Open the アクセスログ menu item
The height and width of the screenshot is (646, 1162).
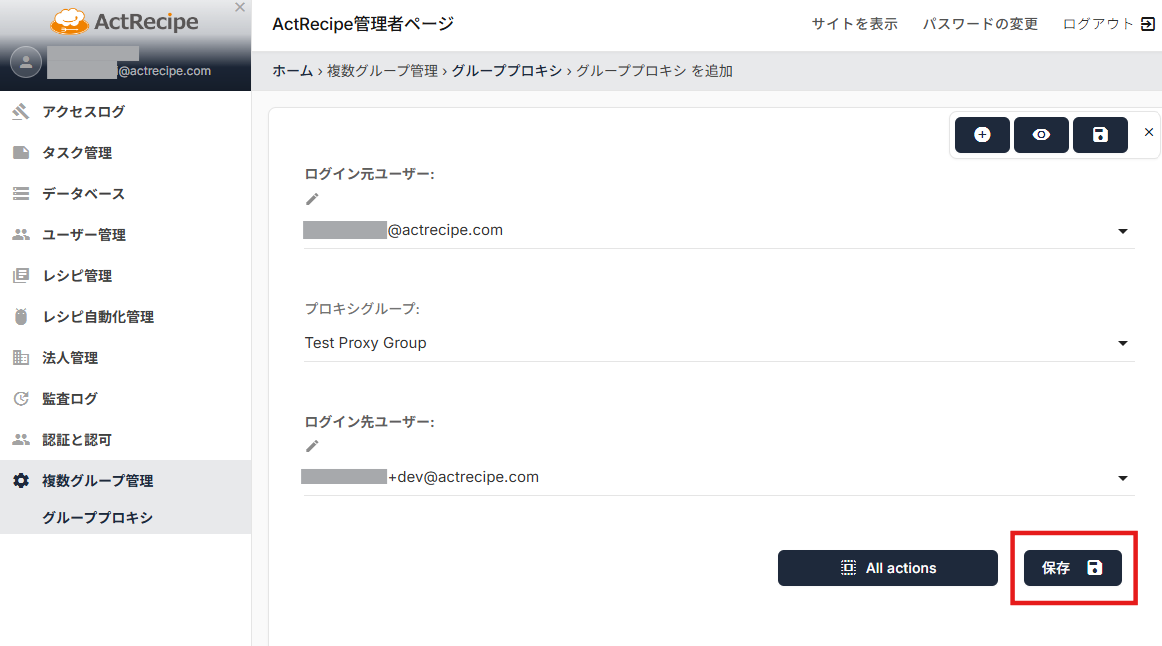[x=125, y=112]
